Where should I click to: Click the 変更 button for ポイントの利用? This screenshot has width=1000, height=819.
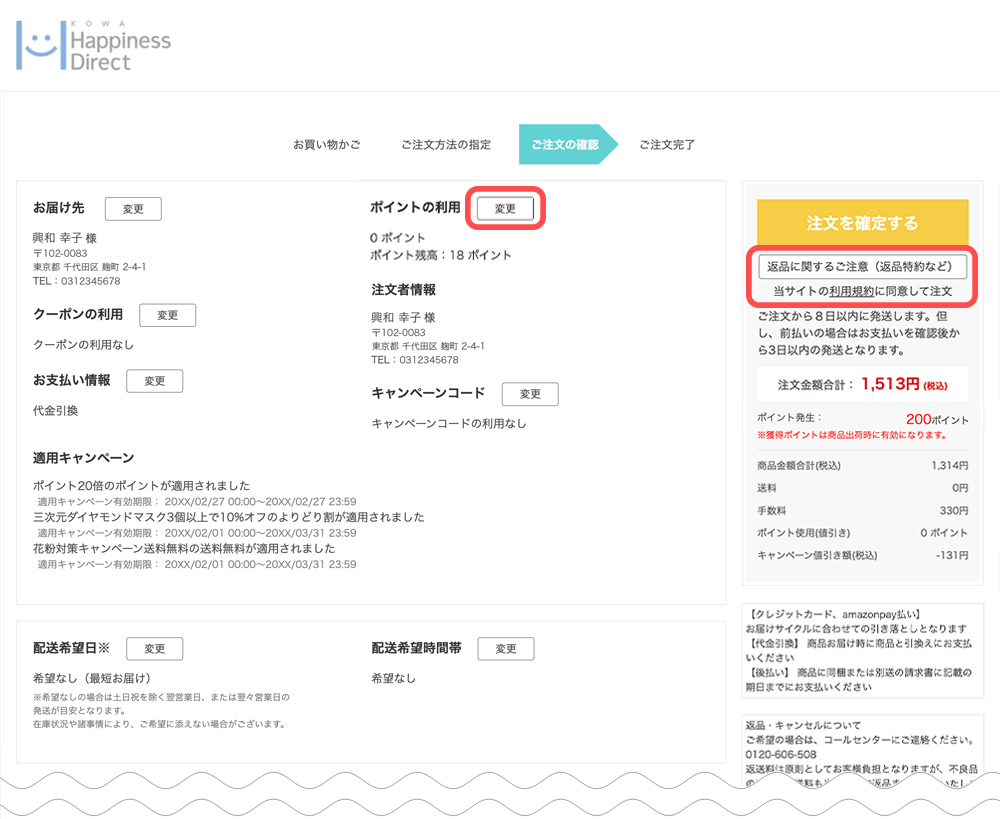(x=505, y=208)
